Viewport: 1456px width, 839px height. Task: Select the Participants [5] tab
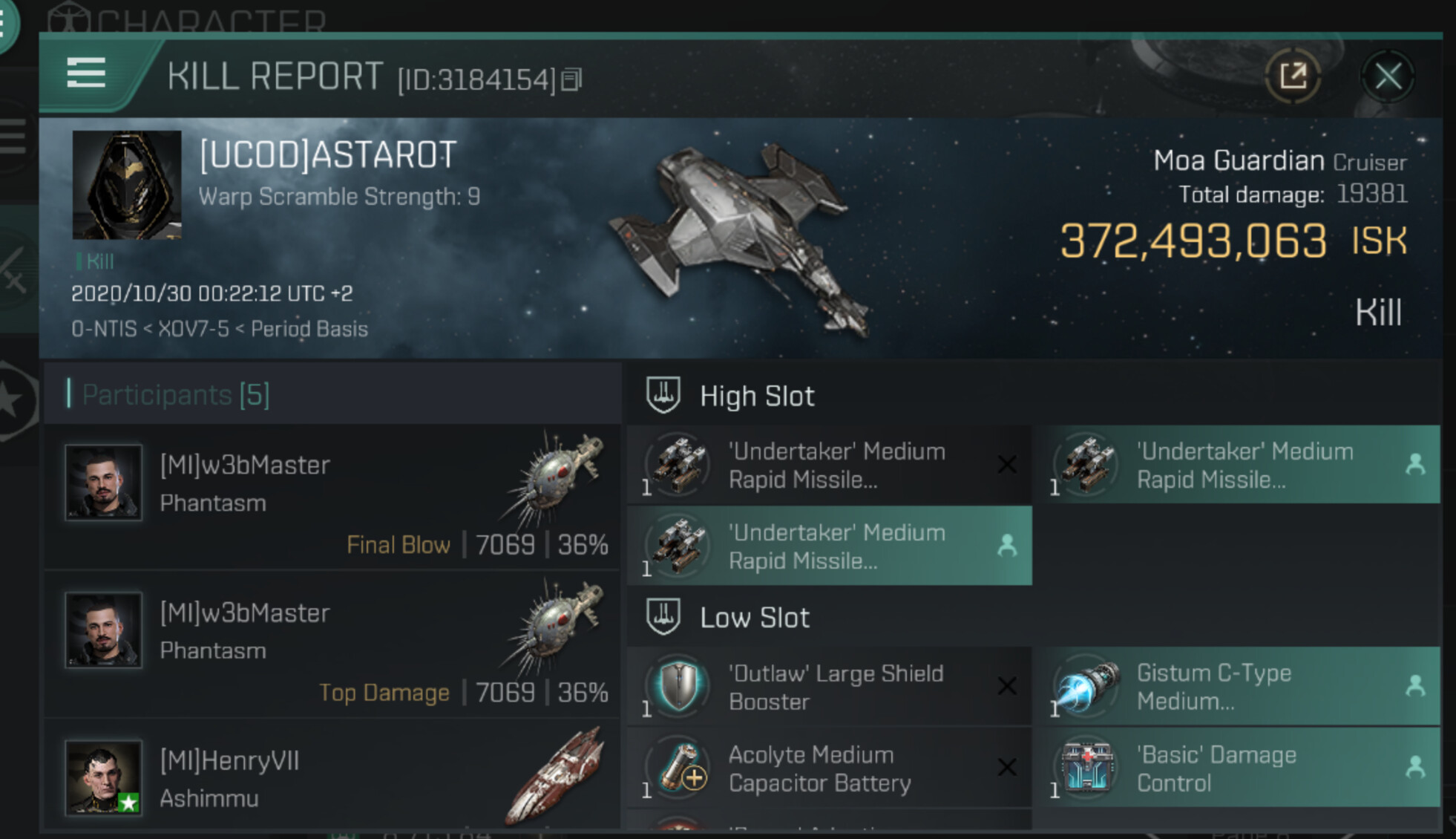pyautogui.click(x=176, y=395)
